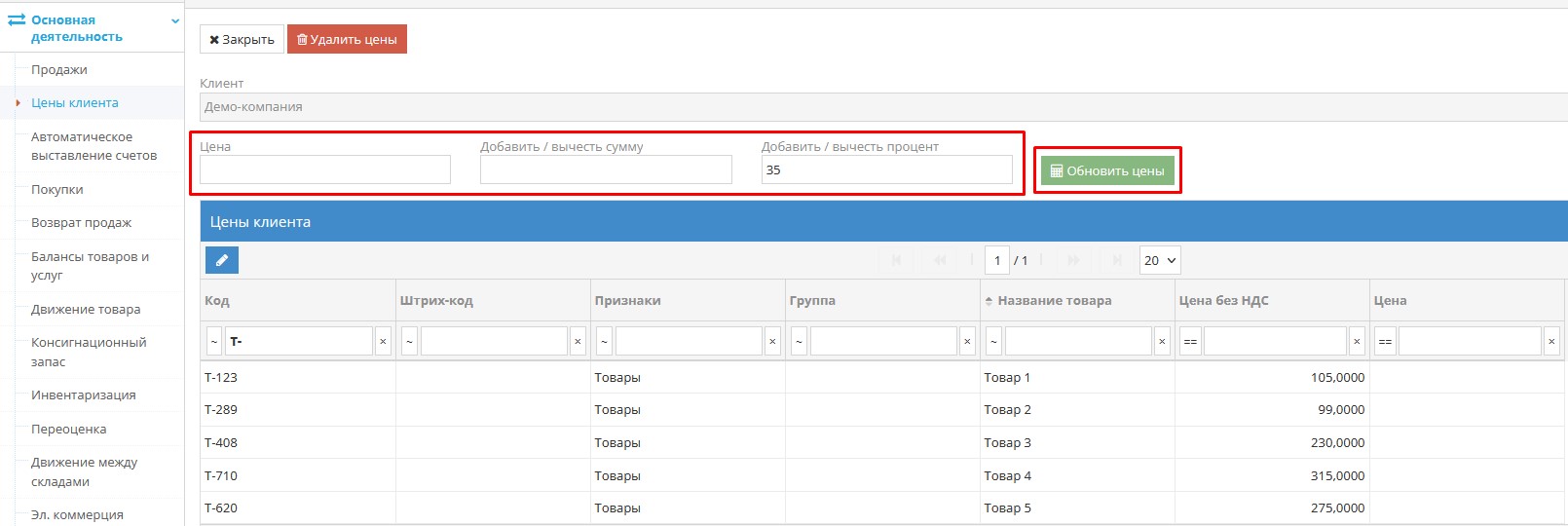Viewport: 1568px width, 526px height.
Task: Open Продажи in the sidebar
Action: point(59,70)
